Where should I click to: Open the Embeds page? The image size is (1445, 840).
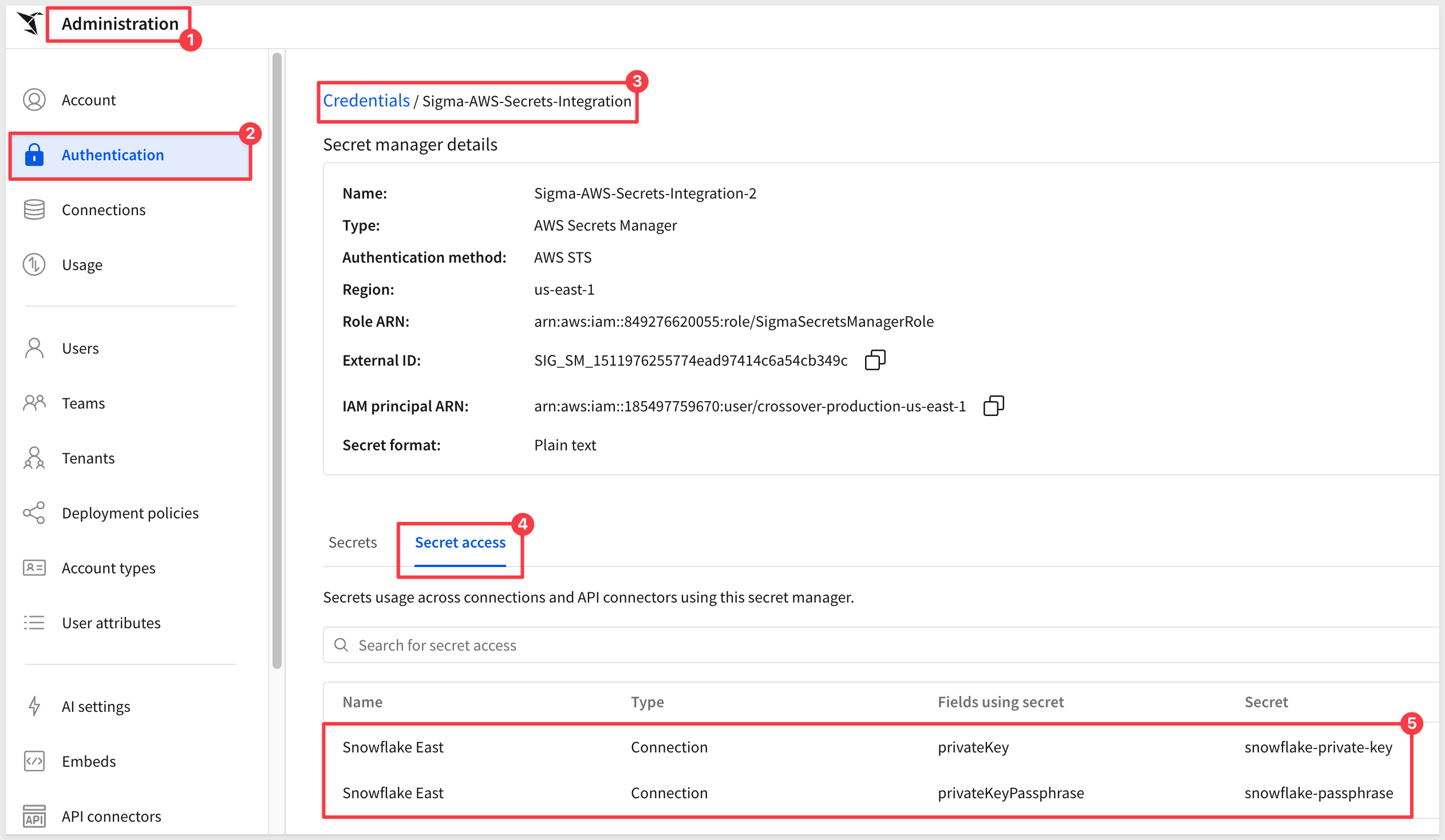pos(89,761)
